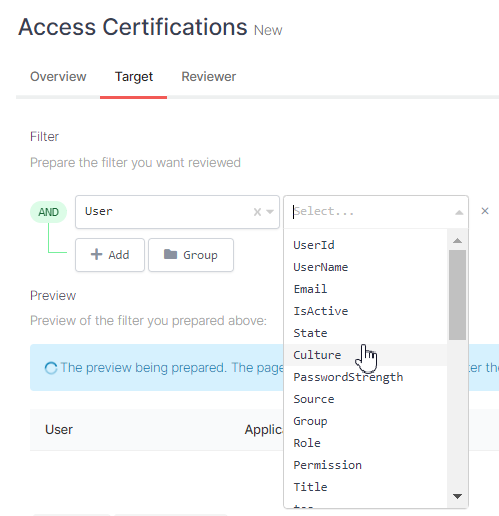The width and height of the screenshot is (499, 516).
Task: Pick the Culture option
Action: (x=365, y=355)
